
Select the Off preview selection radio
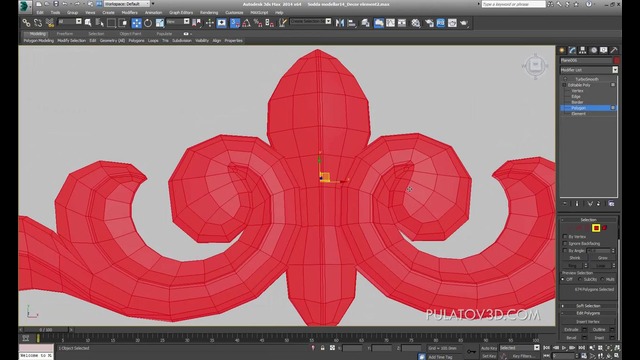(x=563, y=280)
